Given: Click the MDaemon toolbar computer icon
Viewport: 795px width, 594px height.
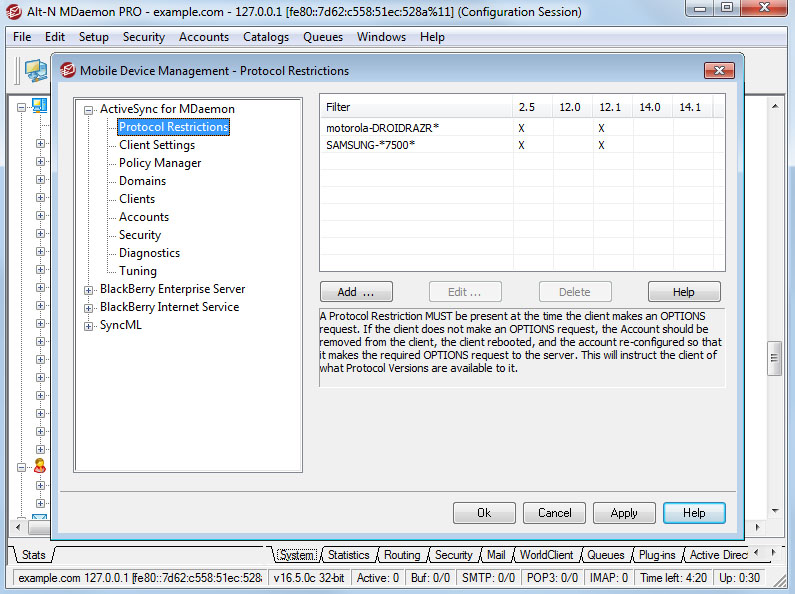Looking at the screenshot, I should [x=36, y=70].
